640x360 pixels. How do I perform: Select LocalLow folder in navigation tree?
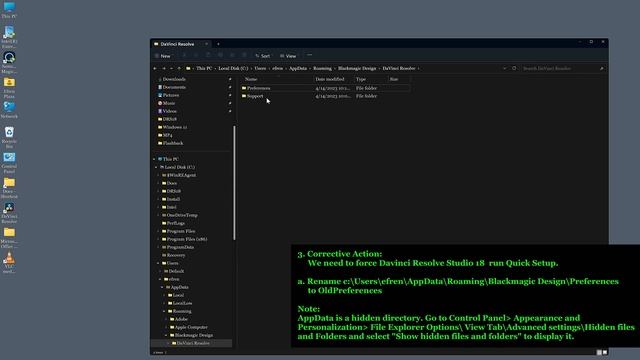[182, 303]
